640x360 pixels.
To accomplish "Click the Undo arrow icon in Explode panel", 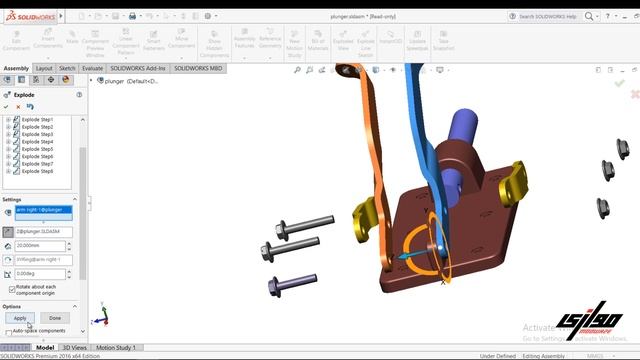I will (30, 107).
